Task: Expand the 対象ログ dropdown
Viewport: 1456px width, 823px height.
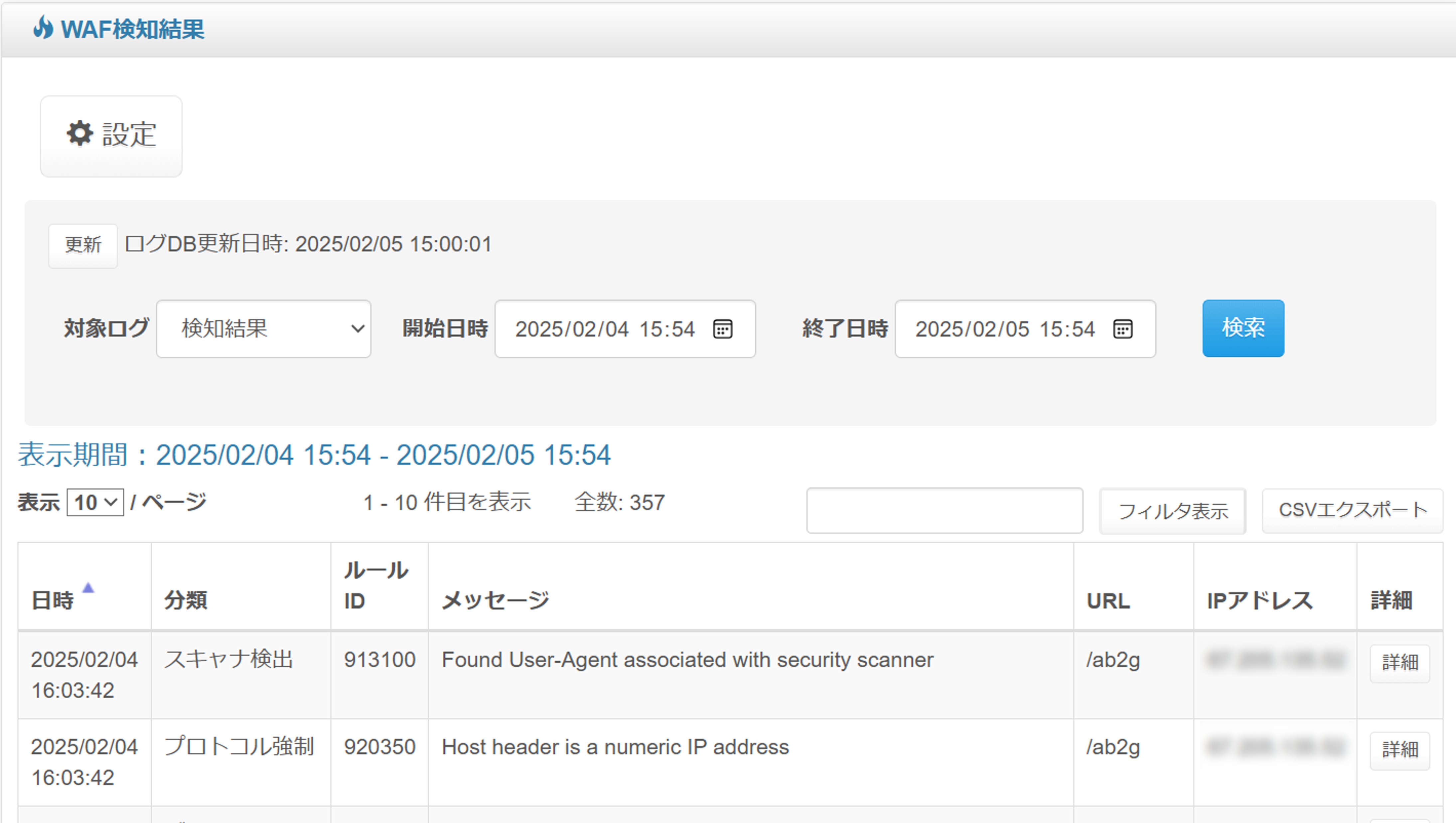Action: point(263,329)
